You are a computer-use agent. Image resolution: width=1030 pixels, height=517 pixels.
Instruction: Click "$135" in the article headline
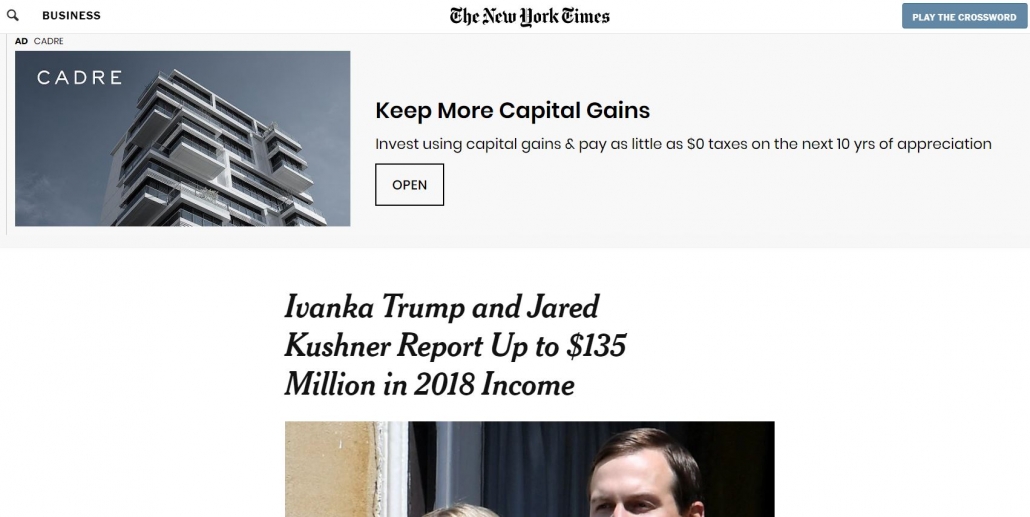[x=595, y=345]
